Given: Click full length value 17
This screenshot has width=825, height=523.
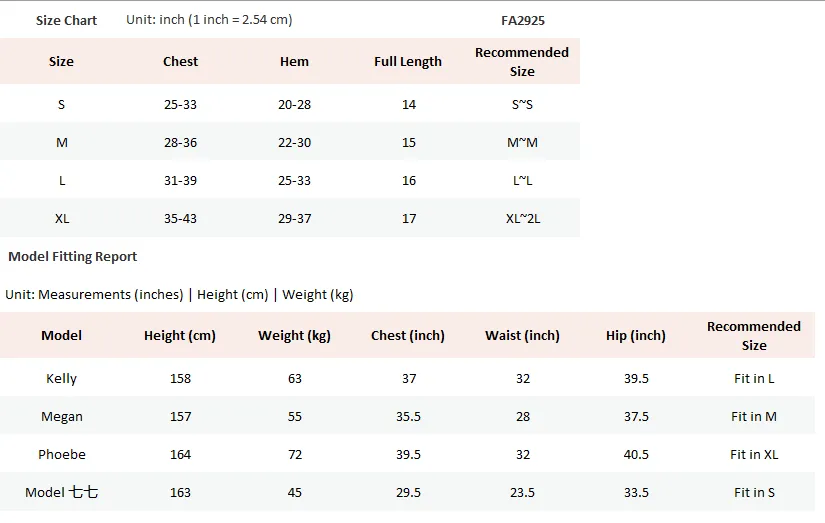Looking at the screenshot, I should click(x=409, y=218).
